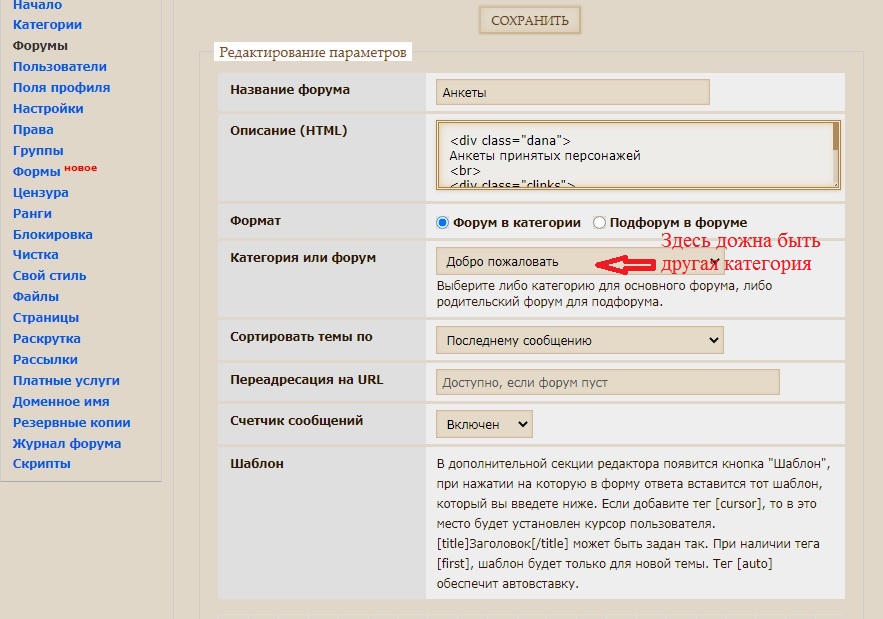Open the Рассылки section
Screen dimensions: 883x619
(45, 359)
